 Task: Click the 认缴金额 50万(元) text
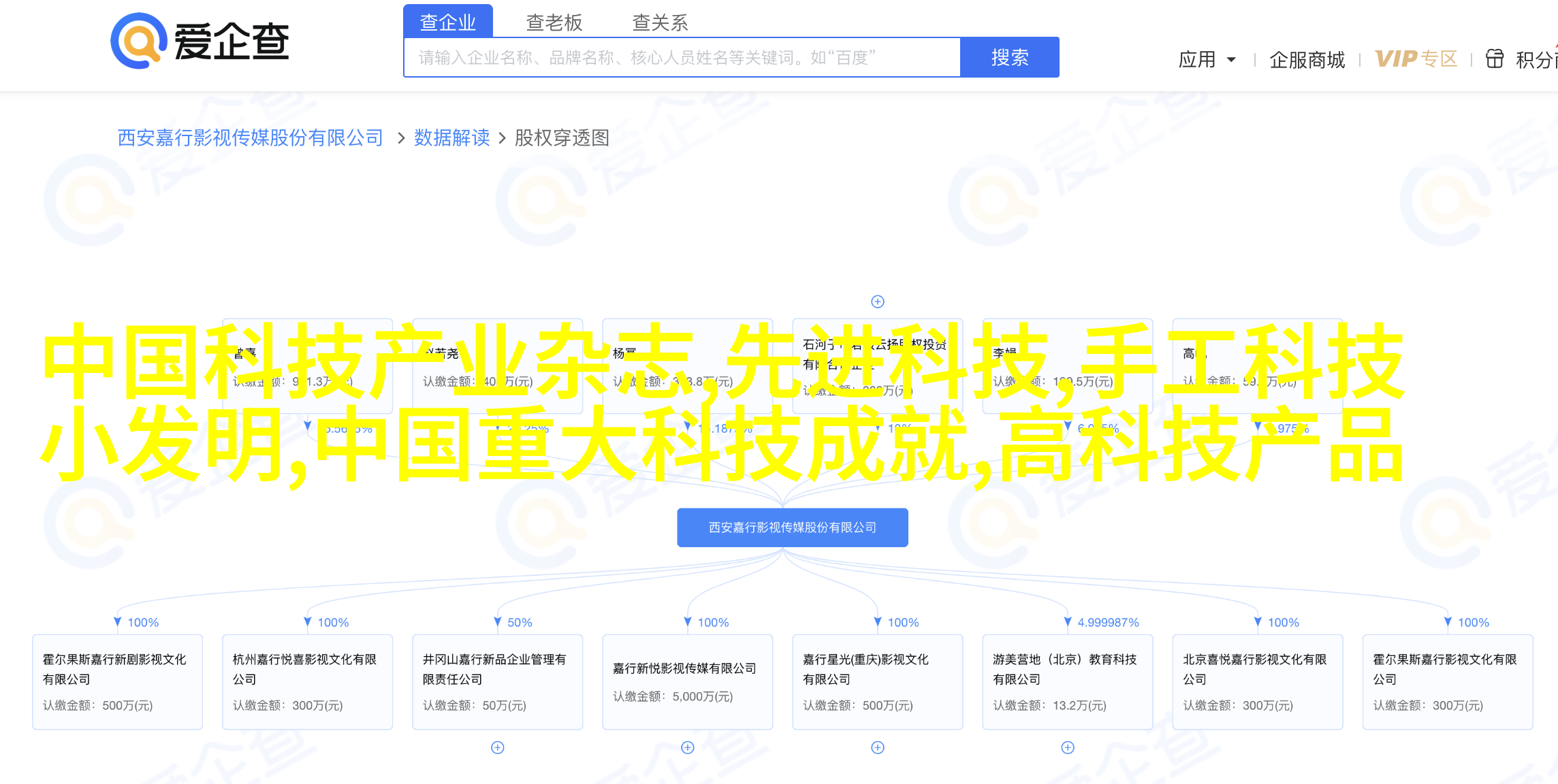(x=475, y=706)
